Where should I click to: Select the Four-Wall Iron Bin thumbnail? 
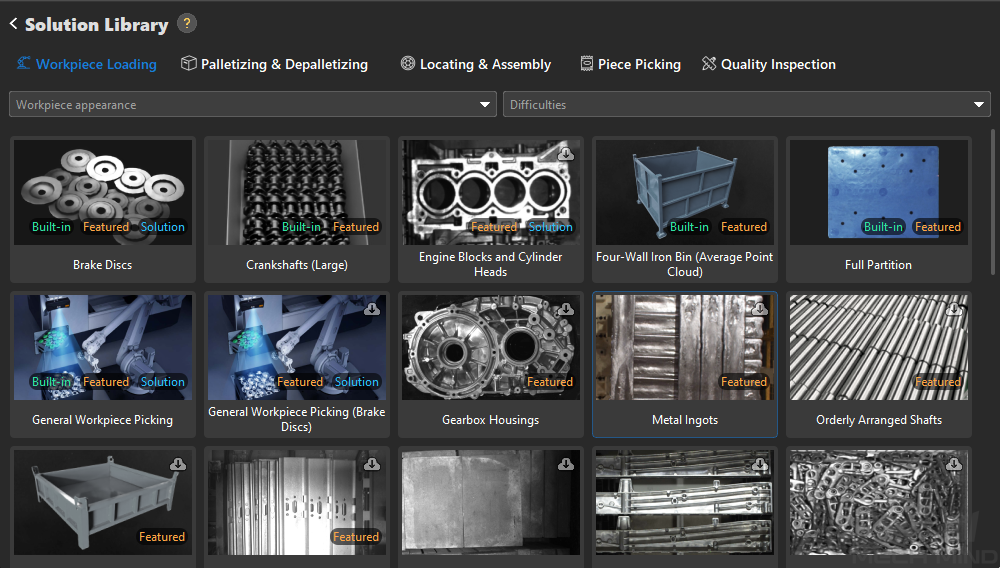[685, 193]
